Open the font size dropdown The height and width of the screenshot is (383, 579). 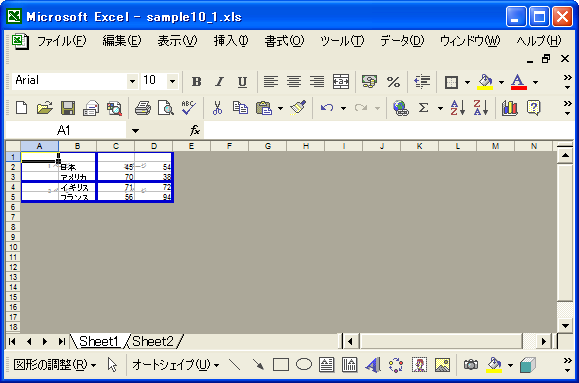tap(172, 81)
